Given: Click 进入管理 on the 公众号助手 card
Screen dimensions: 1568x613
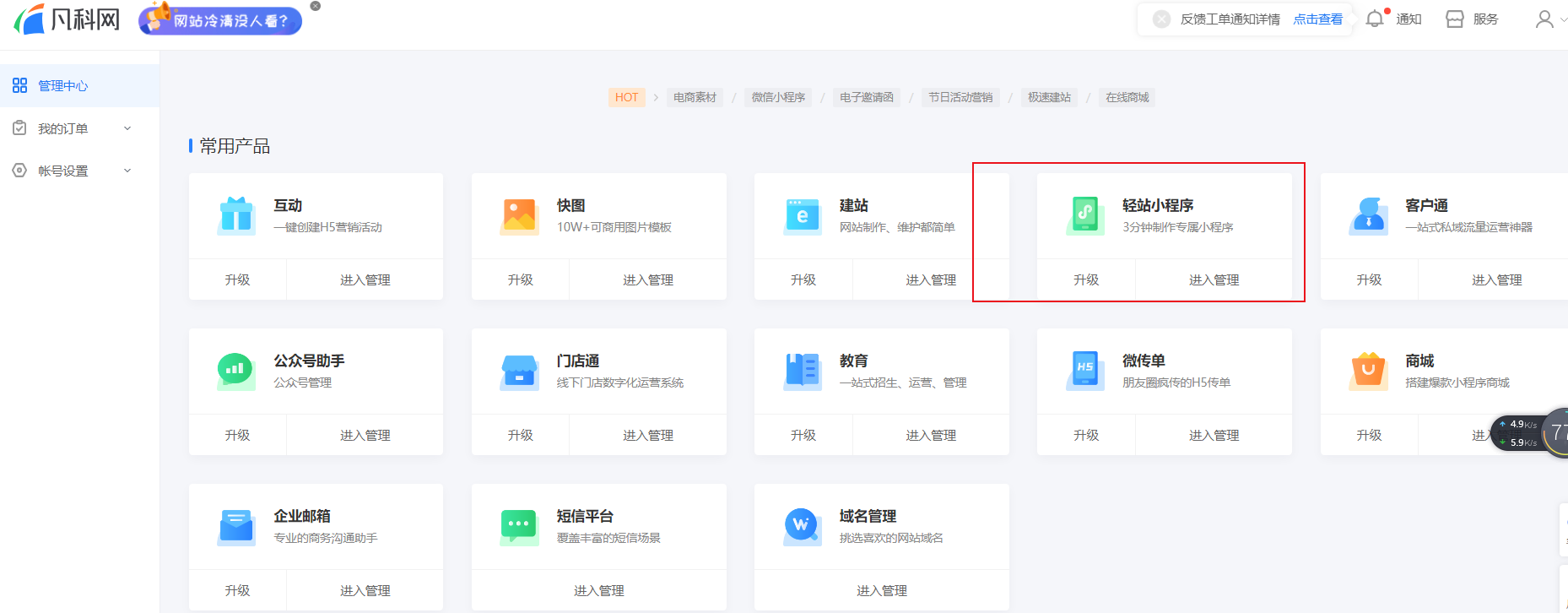Looking at the screenshot, I should [x=365, y=435].
